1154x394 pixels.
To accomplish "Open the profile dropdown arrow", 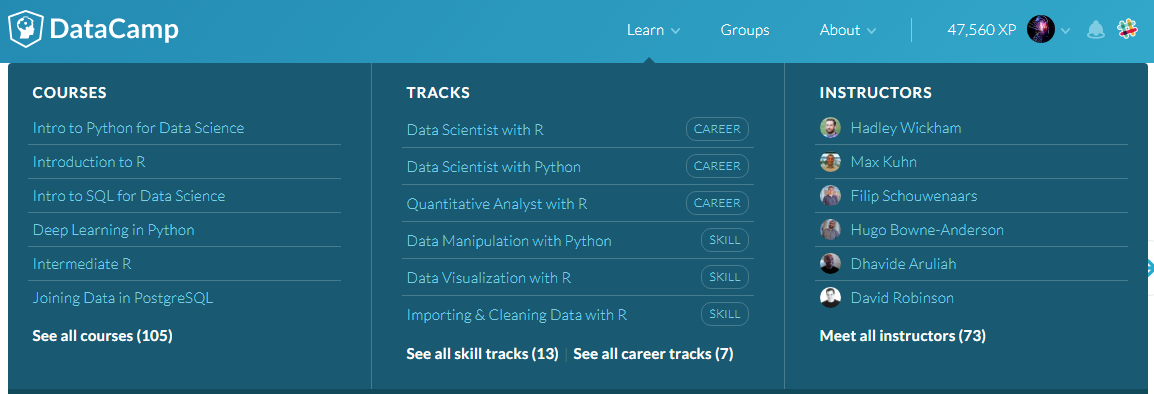I will coord(1066,31).
